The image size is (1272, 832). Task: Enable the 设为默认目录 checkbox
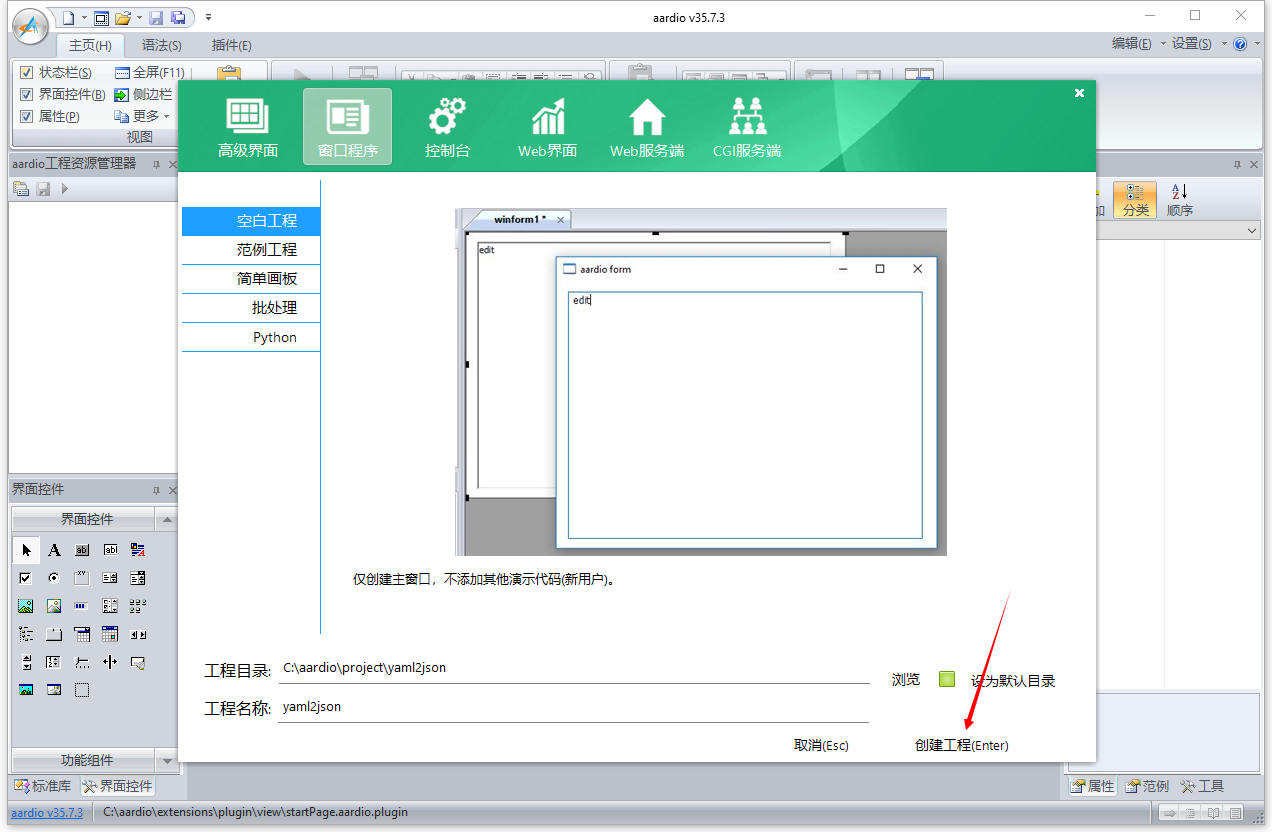pos(946,678)
